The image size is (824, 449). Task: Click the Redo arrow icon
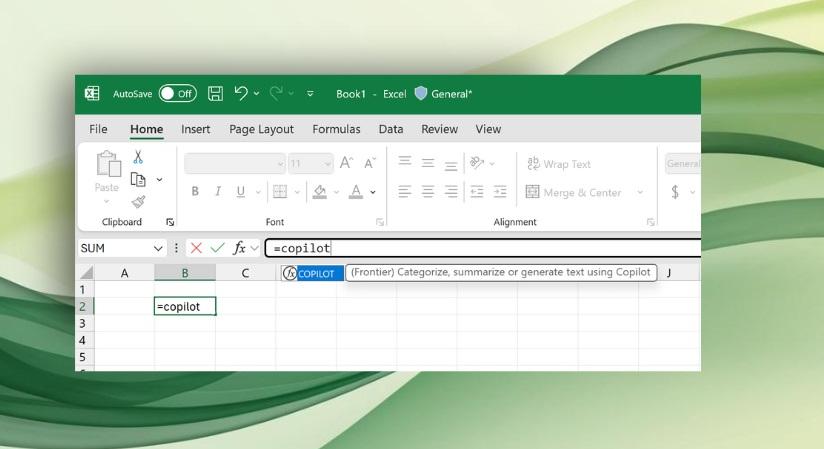276,93
